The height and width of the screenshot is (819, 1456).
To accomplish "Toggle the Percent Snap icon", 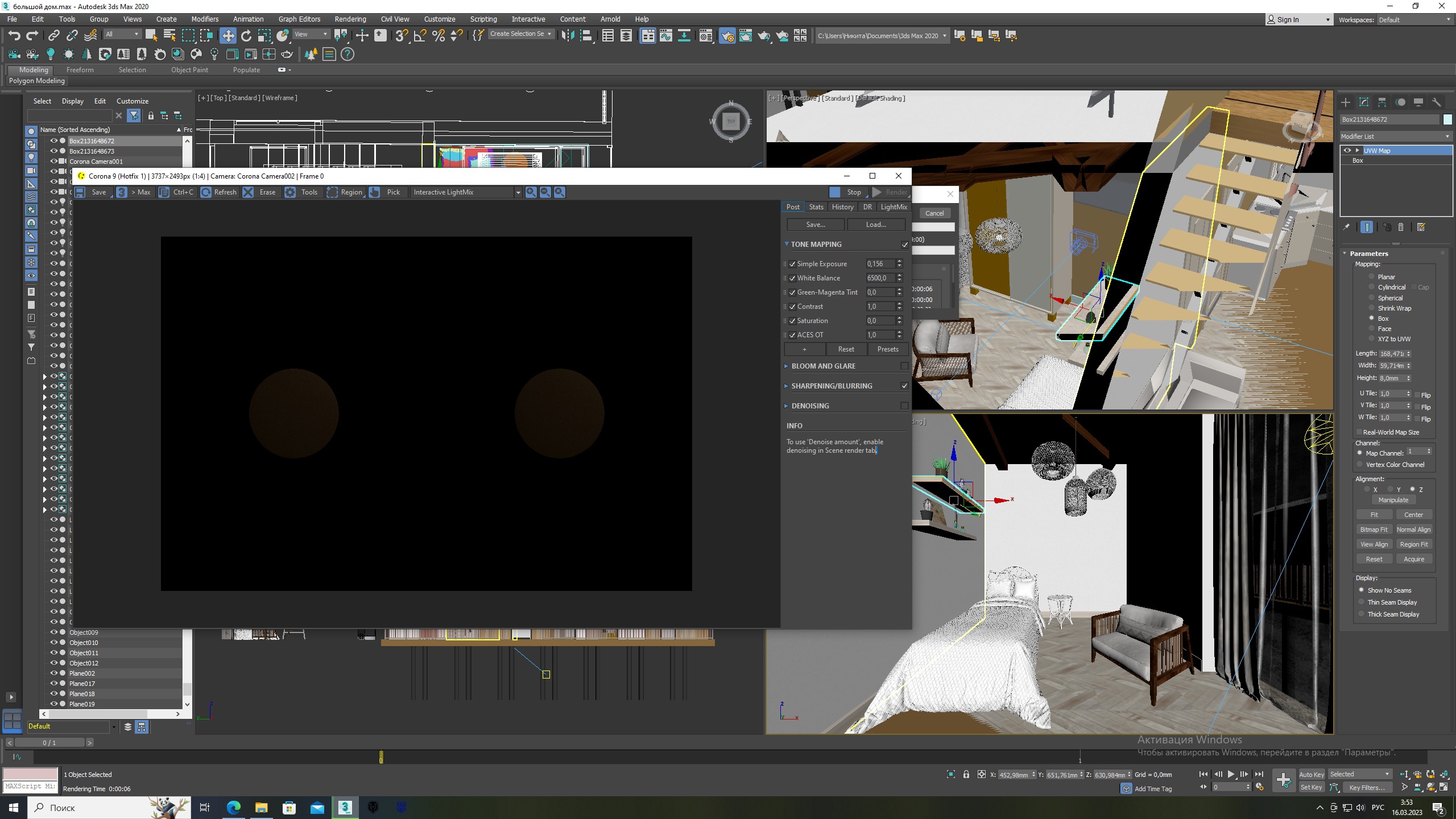I will (x=439, y=35).
